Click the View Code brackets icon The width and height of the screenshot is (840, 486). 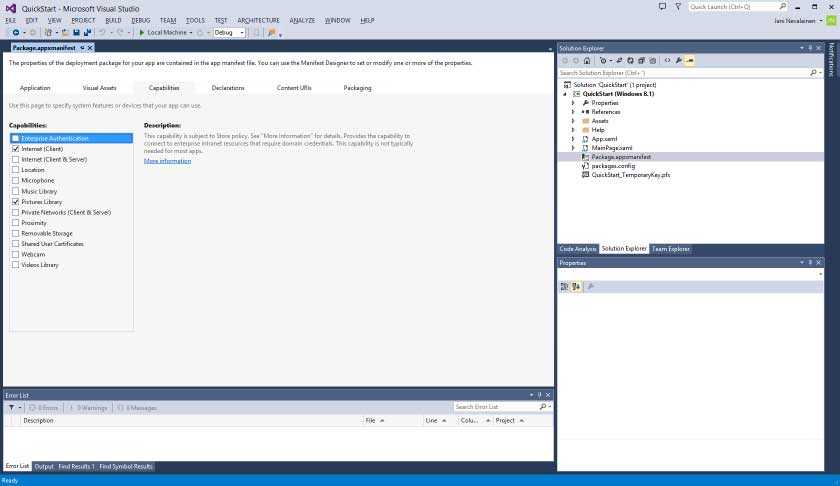point(668,61)
